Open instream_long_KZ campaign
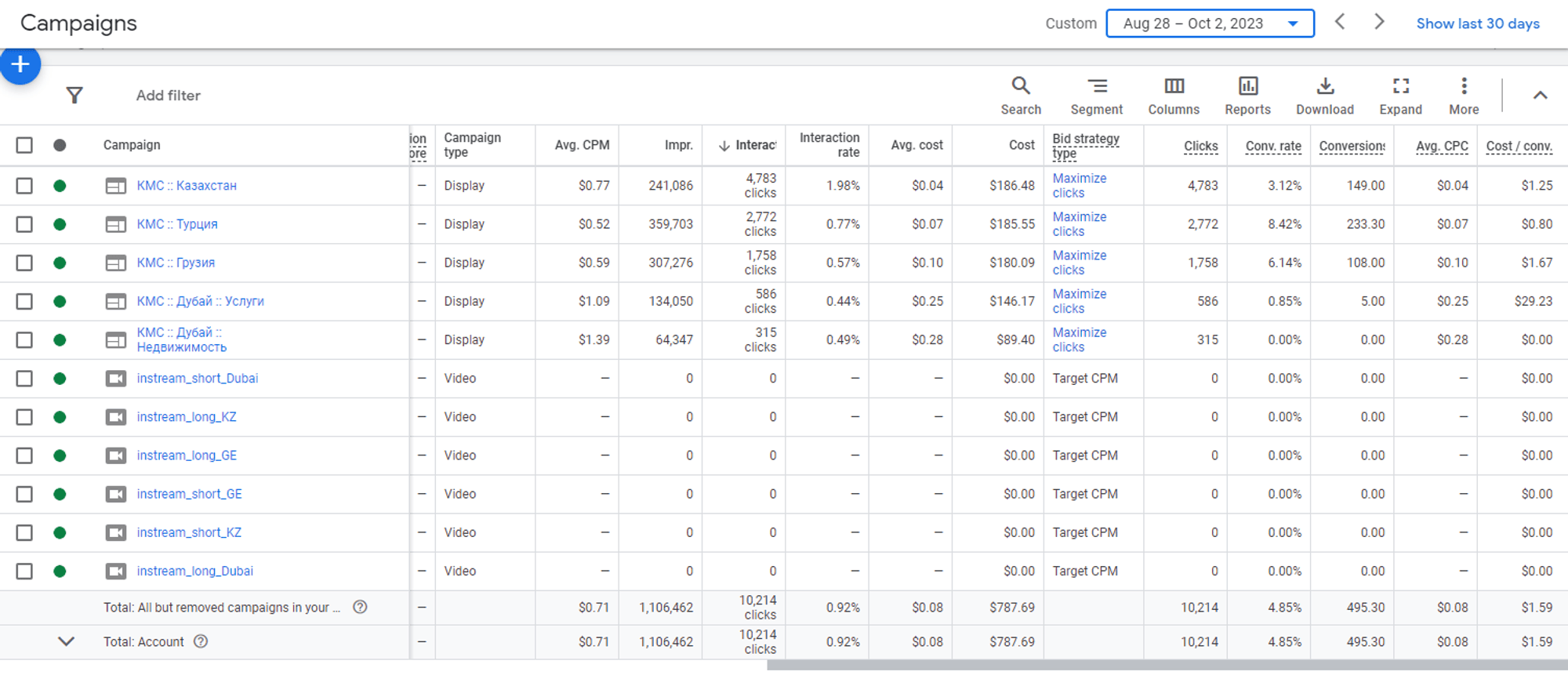The height and width of the screenshot is (675, 1568). coord(187,417)
